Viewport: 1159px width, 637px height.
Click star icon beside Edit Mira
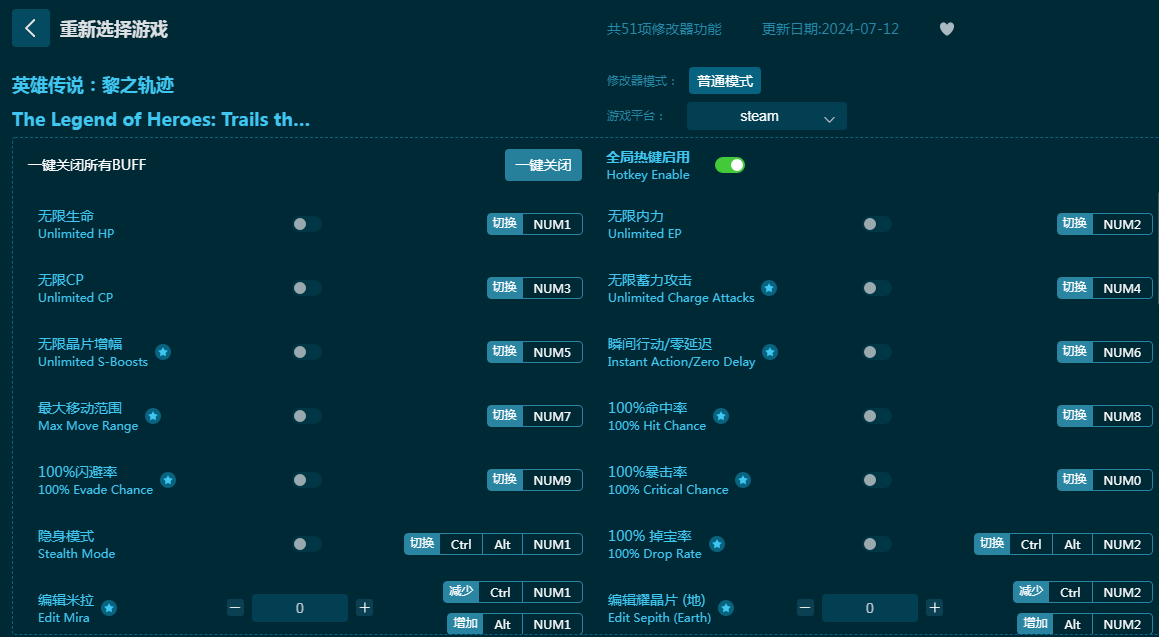(x=109, y=608)
